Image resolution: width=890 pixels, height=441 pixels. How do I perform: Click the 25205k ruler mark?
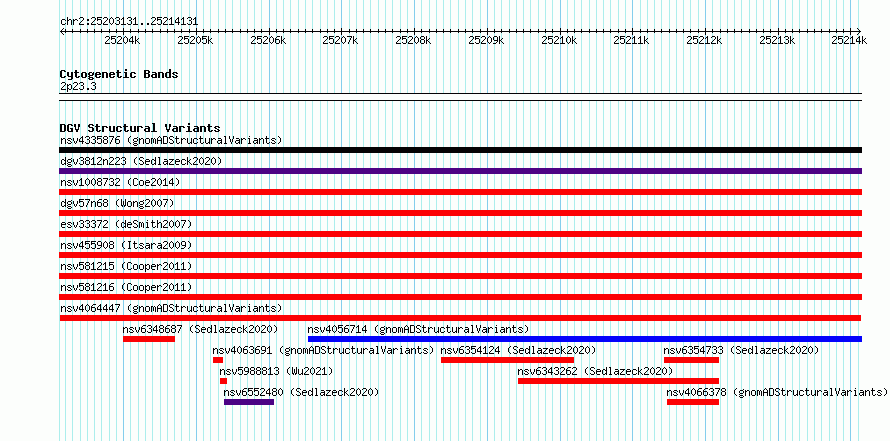coord(195,41)
